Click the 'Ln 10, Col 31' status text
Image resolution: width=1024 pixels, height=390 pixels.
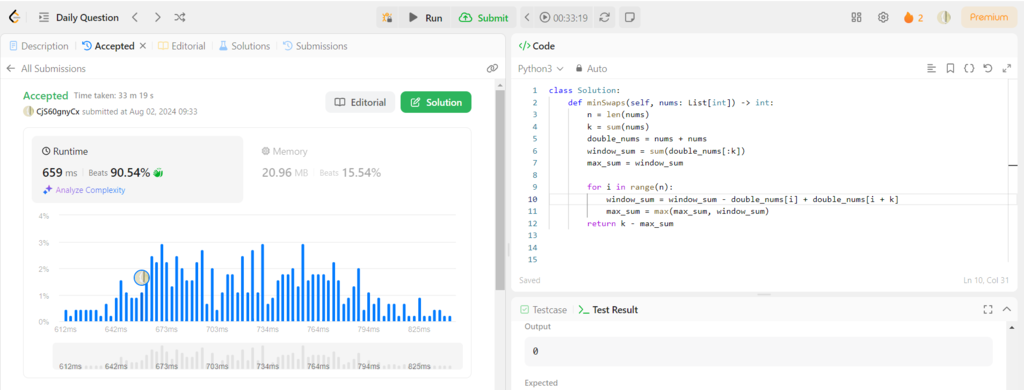[x=985, y=280]
